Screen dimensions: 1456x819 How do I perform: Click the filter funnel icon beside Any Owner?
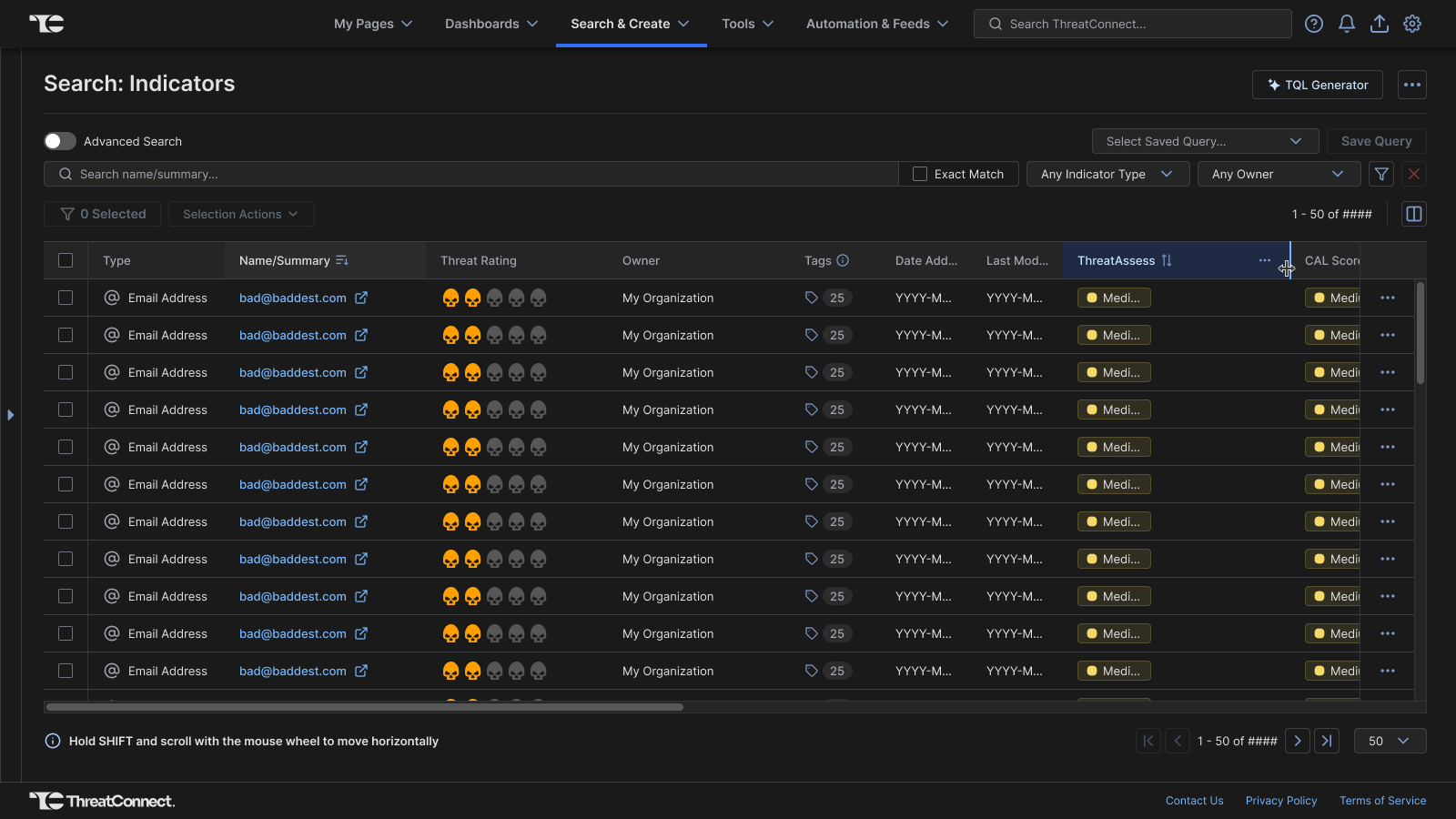coord(1381,174)
